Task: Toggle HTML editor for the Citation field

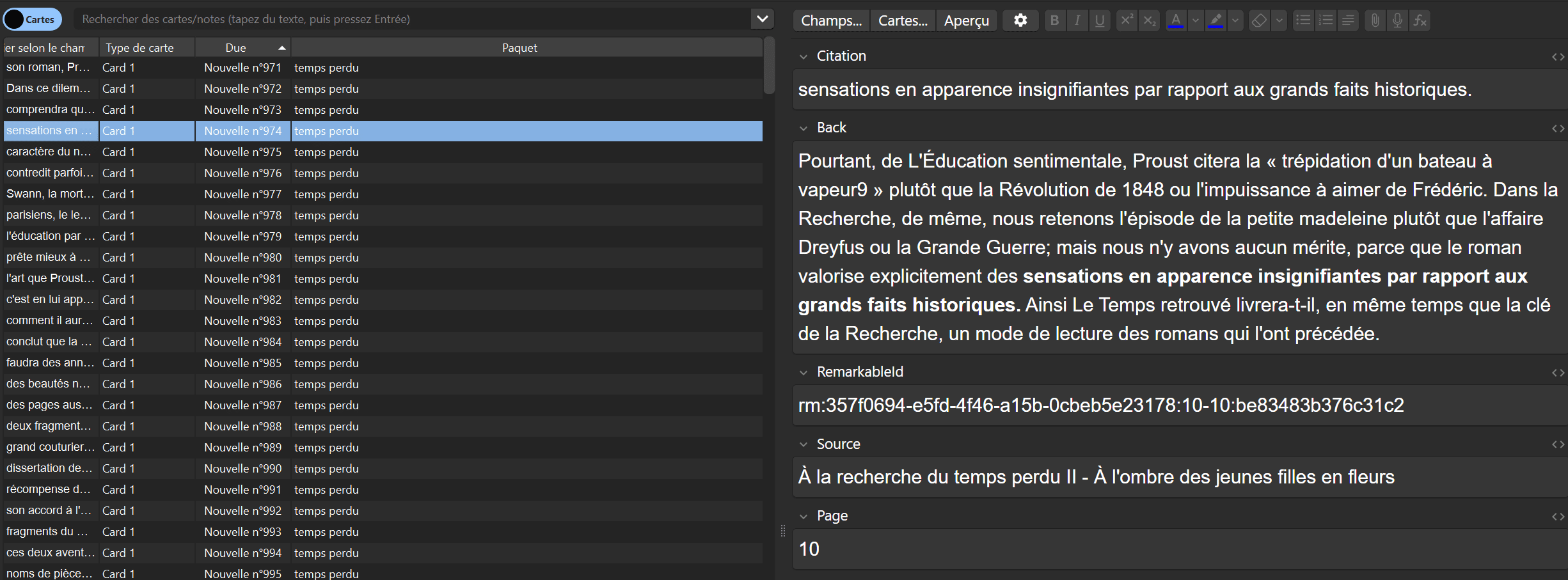Action: (x=1558, y=57)
